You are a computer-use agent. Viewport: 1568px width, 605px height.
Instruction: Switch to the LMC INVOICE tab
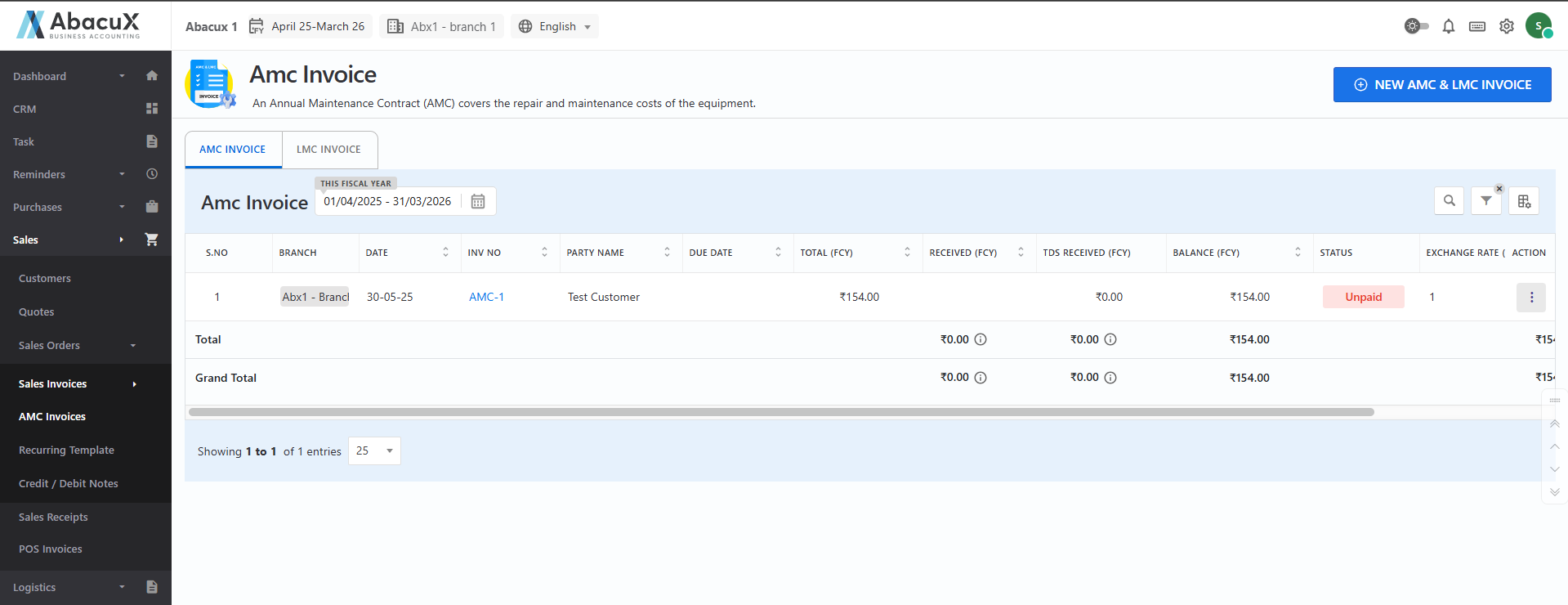coord(328,150)
